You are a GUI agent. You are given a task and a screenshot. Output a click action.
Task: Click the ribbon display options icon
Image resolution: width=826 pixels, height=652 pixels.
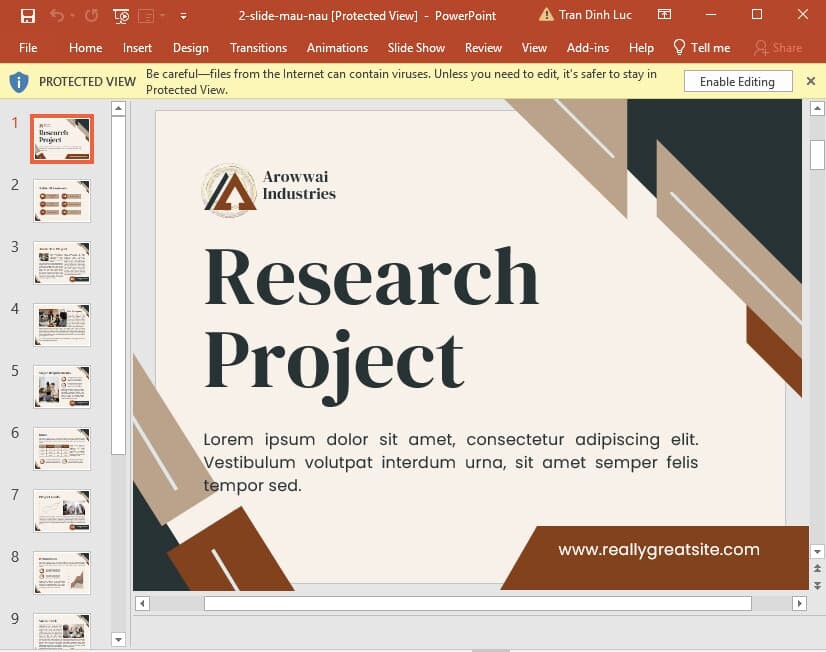(x=664, y=14)
